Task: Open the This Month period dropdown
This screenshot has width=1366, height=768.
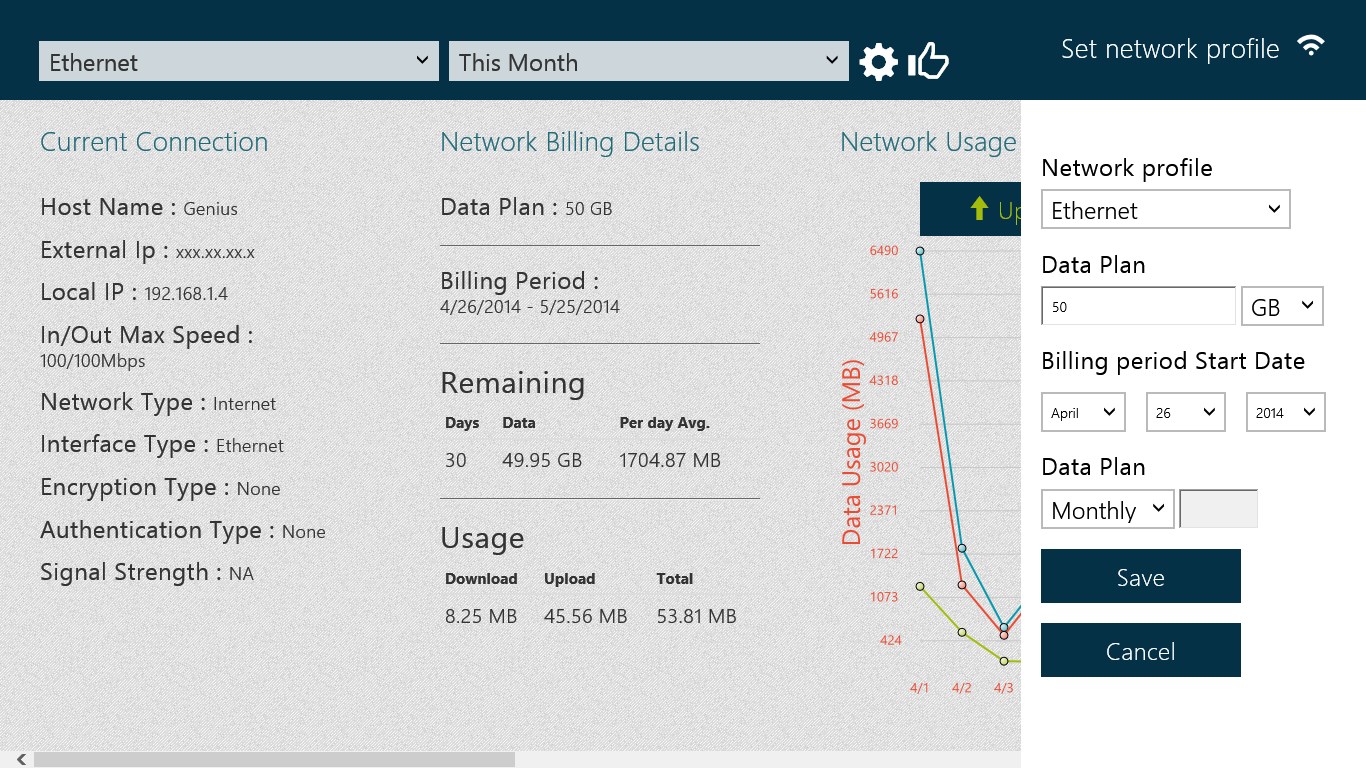Action: tap(648, 62)
